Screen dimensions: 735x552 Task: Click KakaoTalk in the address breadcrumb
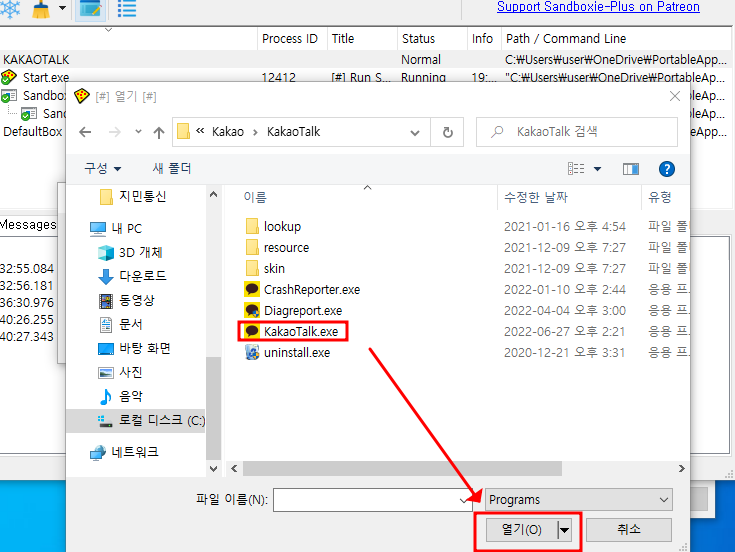pos(293,132)
